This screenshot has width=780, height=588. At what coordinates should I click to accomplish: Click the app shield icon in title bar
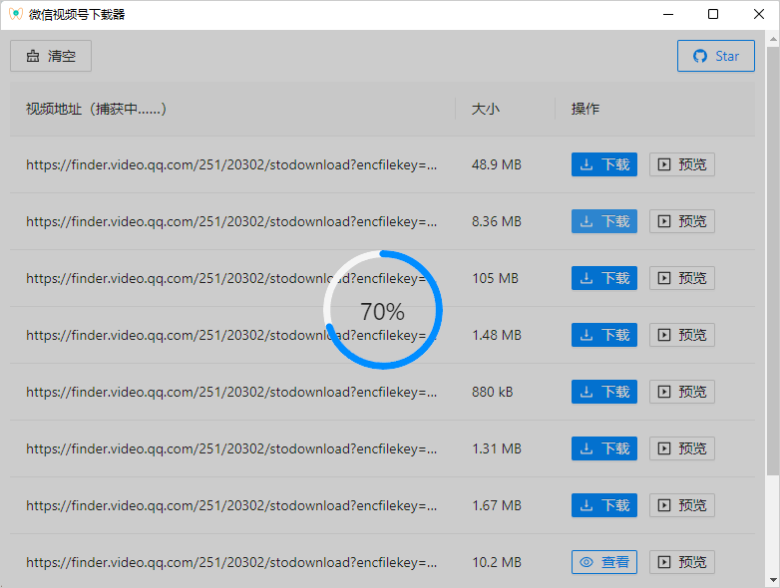[x=15, y=15]
